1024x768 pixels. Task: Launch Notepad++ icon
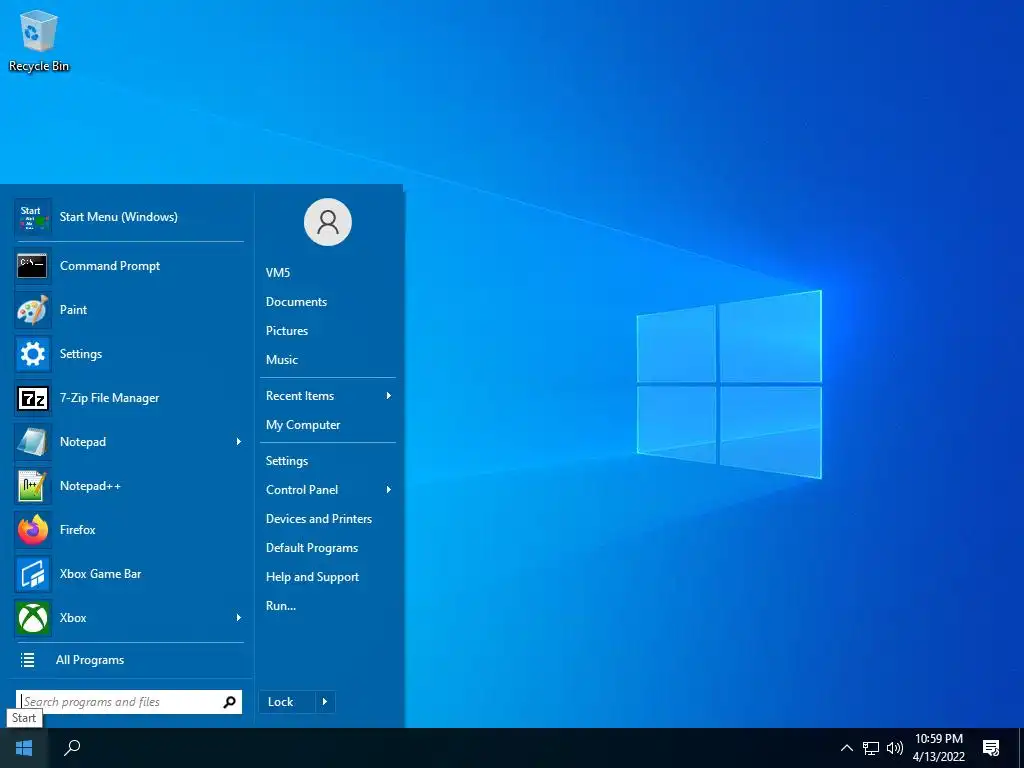click(33, 486)
